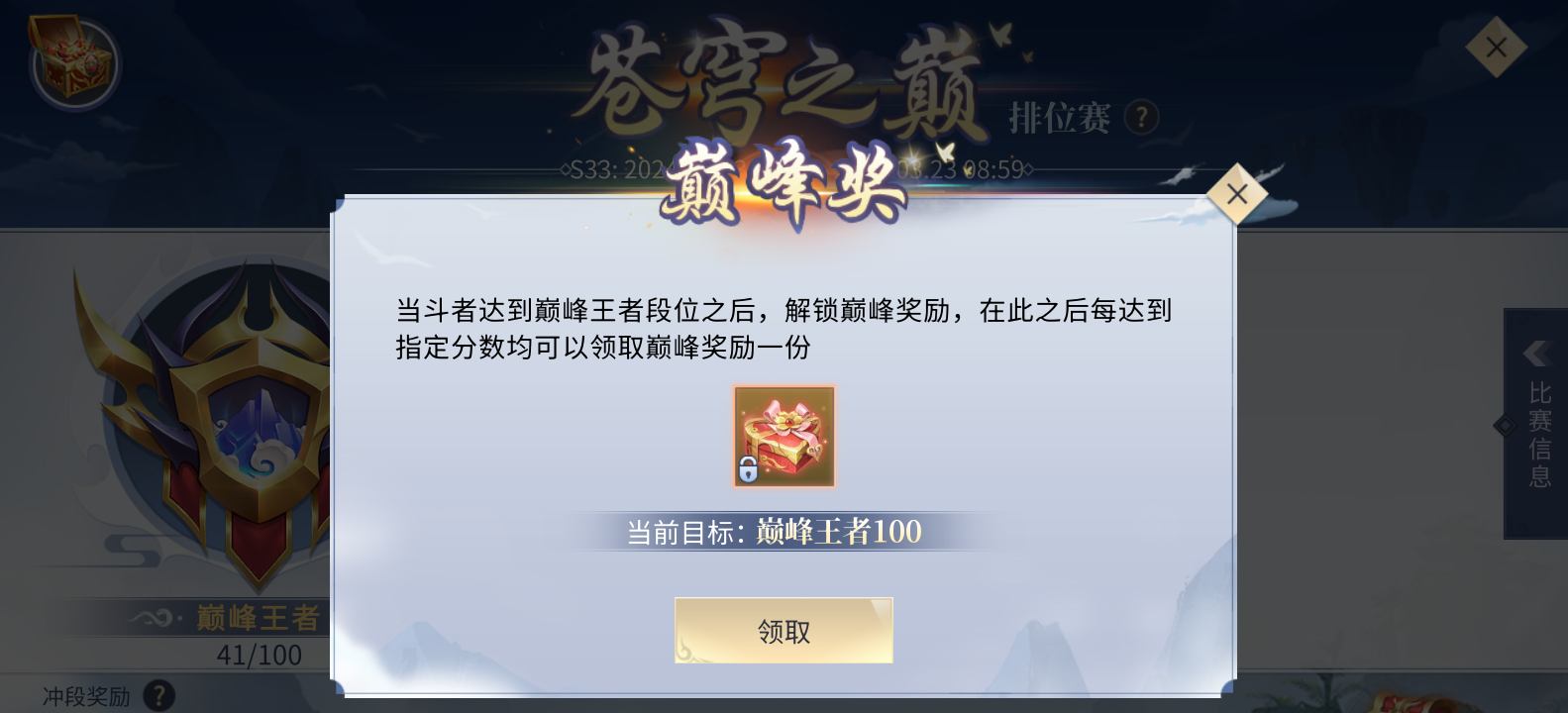
Task: Click the 巅峰奖 dialog title
Action: tap(784, 185)
